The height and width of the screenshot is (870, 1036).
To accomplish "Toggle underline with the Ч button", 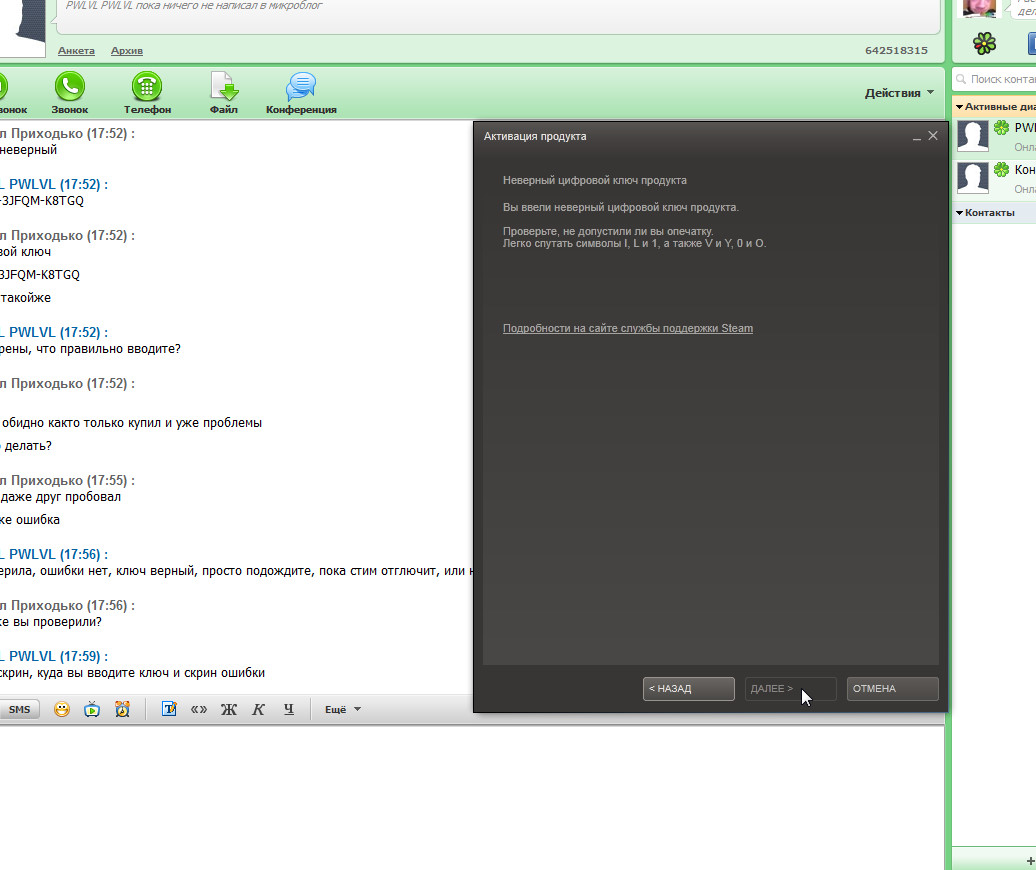I will 289,709.
